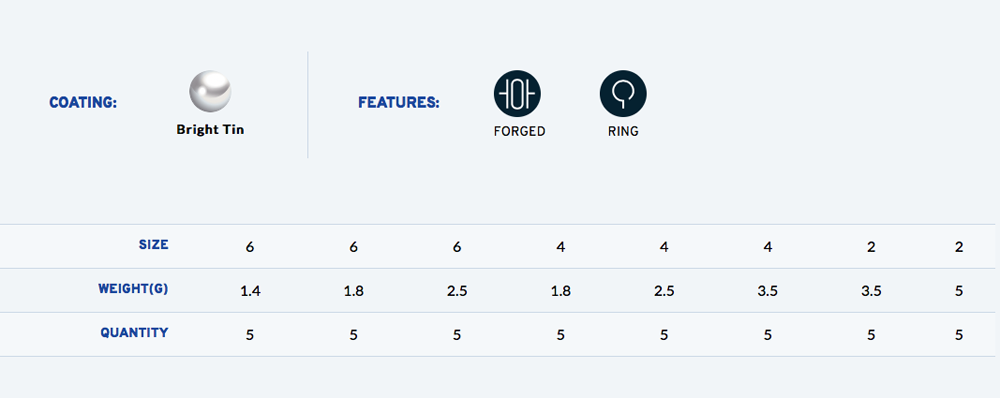Select the last size 2 cell
Viewport: 1000px width, 398px height.
pyautogui.click(x=959, y=247)
